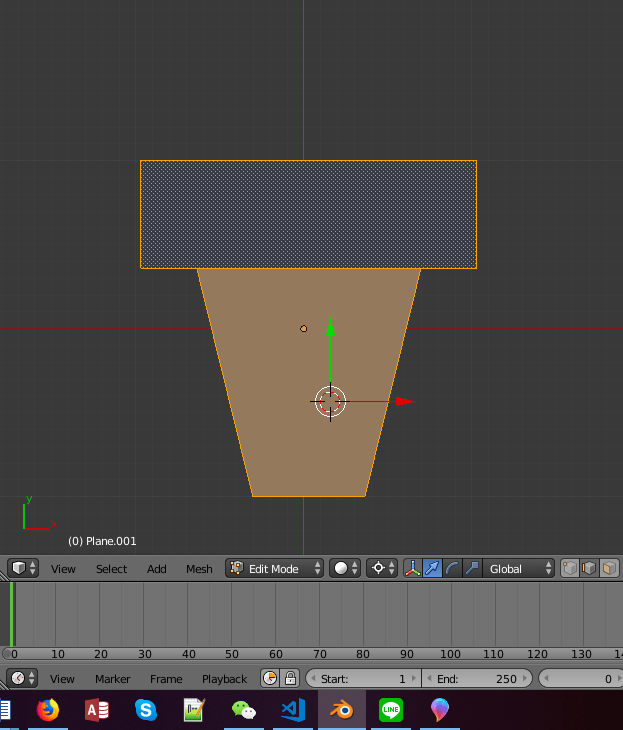Open the pivot point dropdown
Screen dimensions: 623x730
[382, 568]
